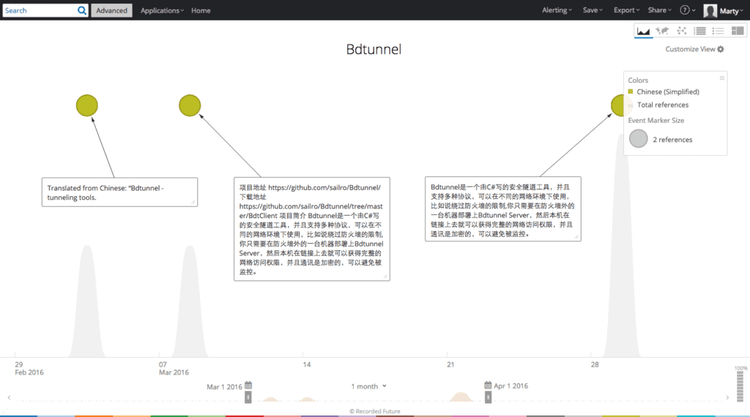Toggle Total references legend entry
Viewport: 750px width, 417px height.
tap(662, 104)
